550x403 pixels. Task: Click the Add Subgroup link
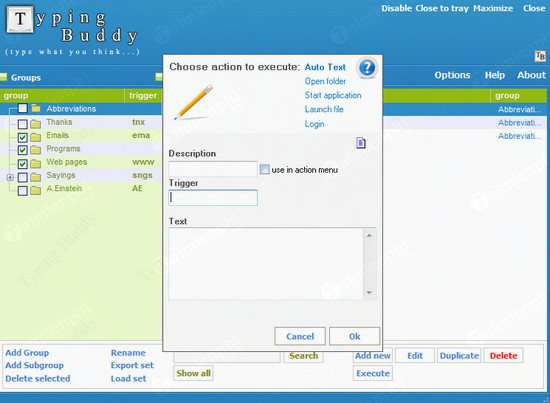click(34, 365)
